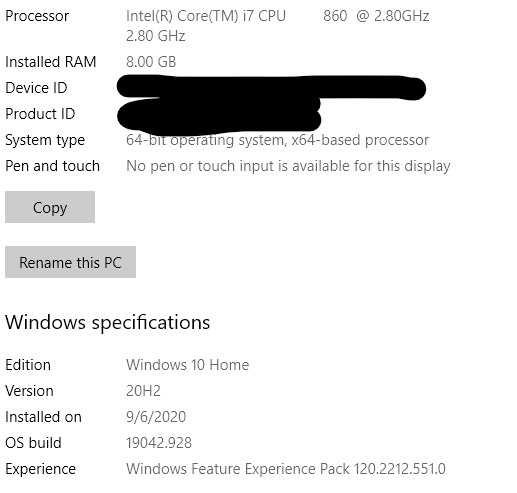Click the blacked-out Device ID value
This screenshot has width=517, height=493.
[x=271, y=87]
